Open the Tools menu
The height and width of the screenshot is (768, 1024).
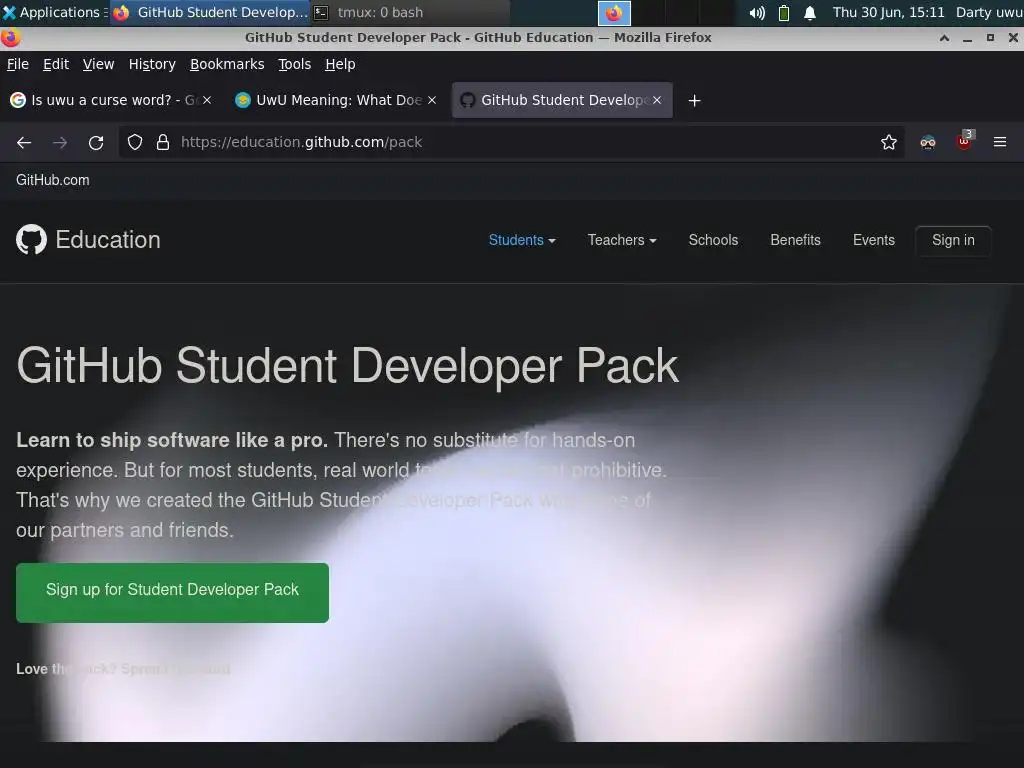pyautogui.click(x=295, y=64)
